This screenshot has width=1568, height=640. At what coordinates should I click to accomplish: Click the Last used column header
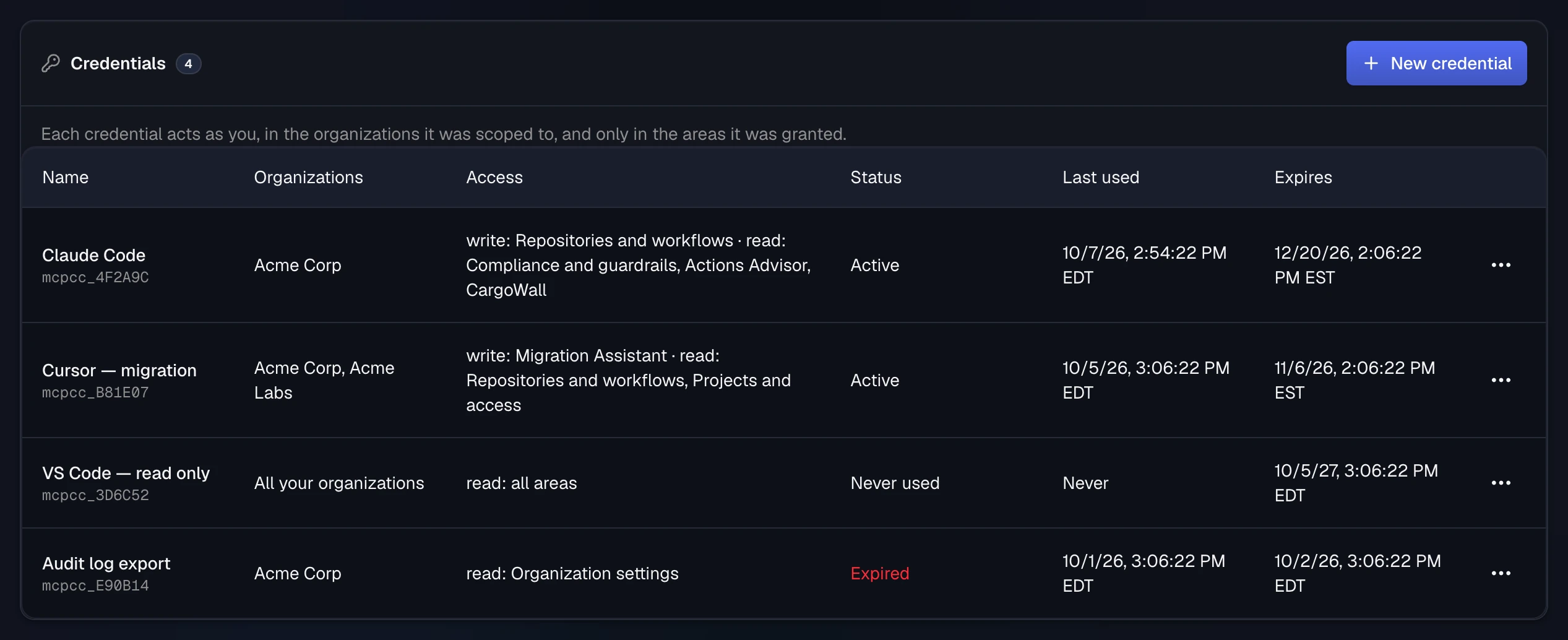click(1101, 177)
